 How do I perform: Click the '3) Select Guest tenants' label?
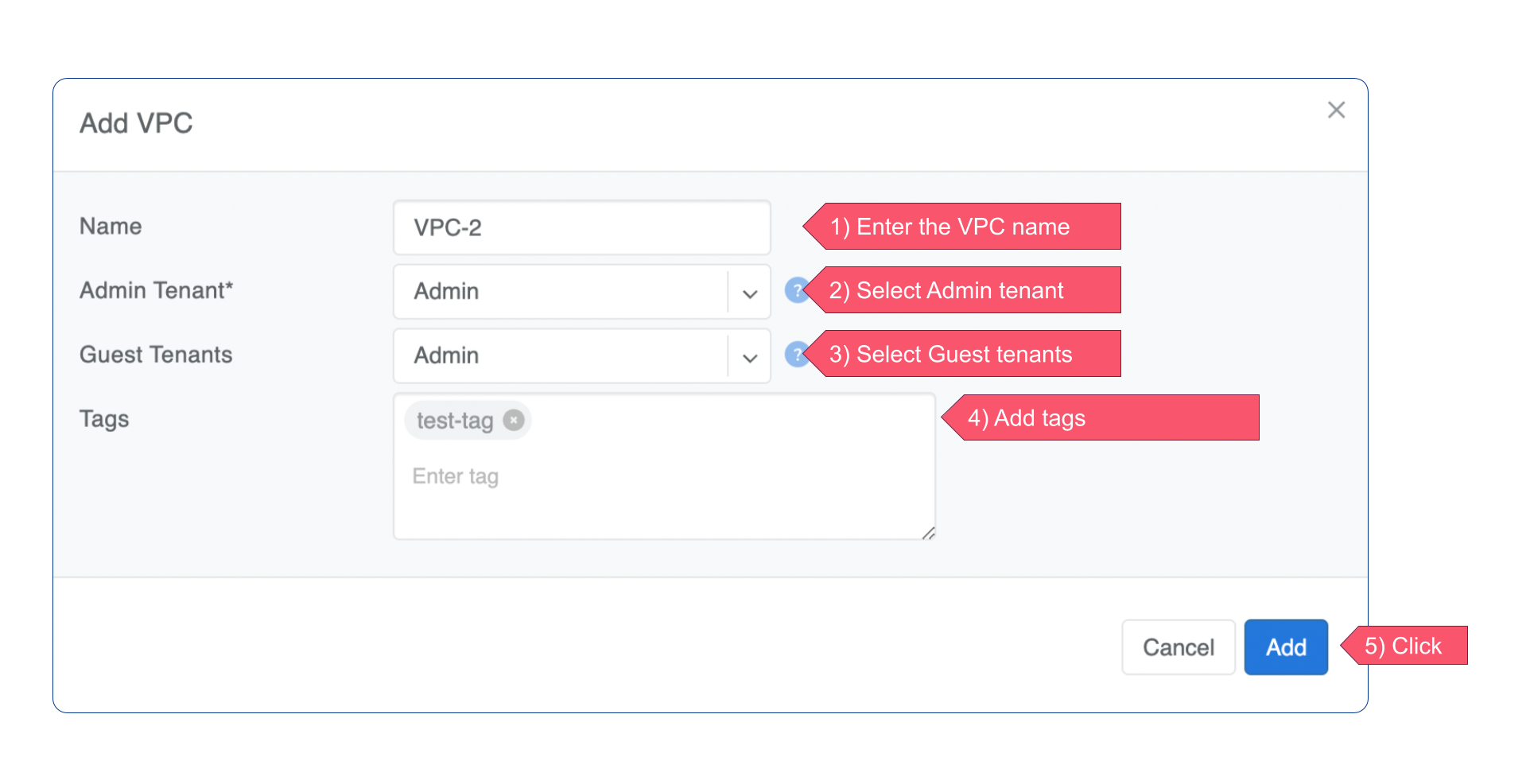pos(966,354)
